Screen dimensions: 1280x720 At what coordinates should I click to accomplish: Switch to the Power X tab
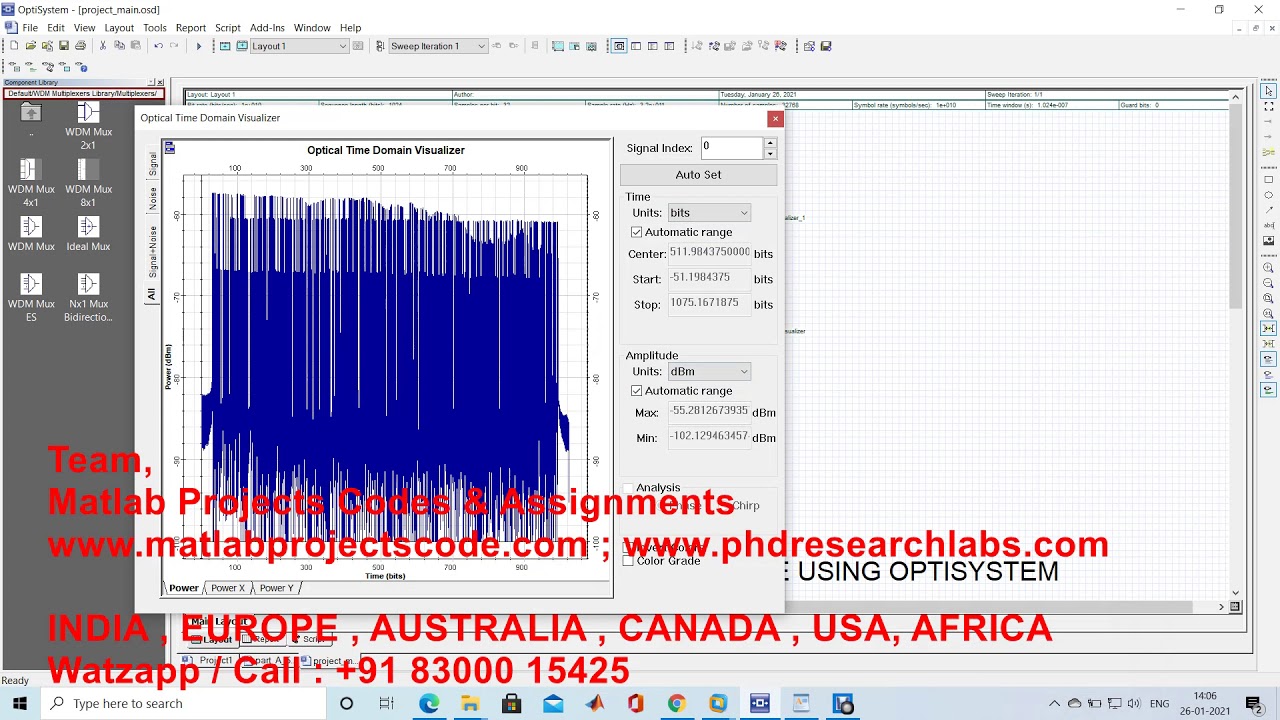click(227, 588)
